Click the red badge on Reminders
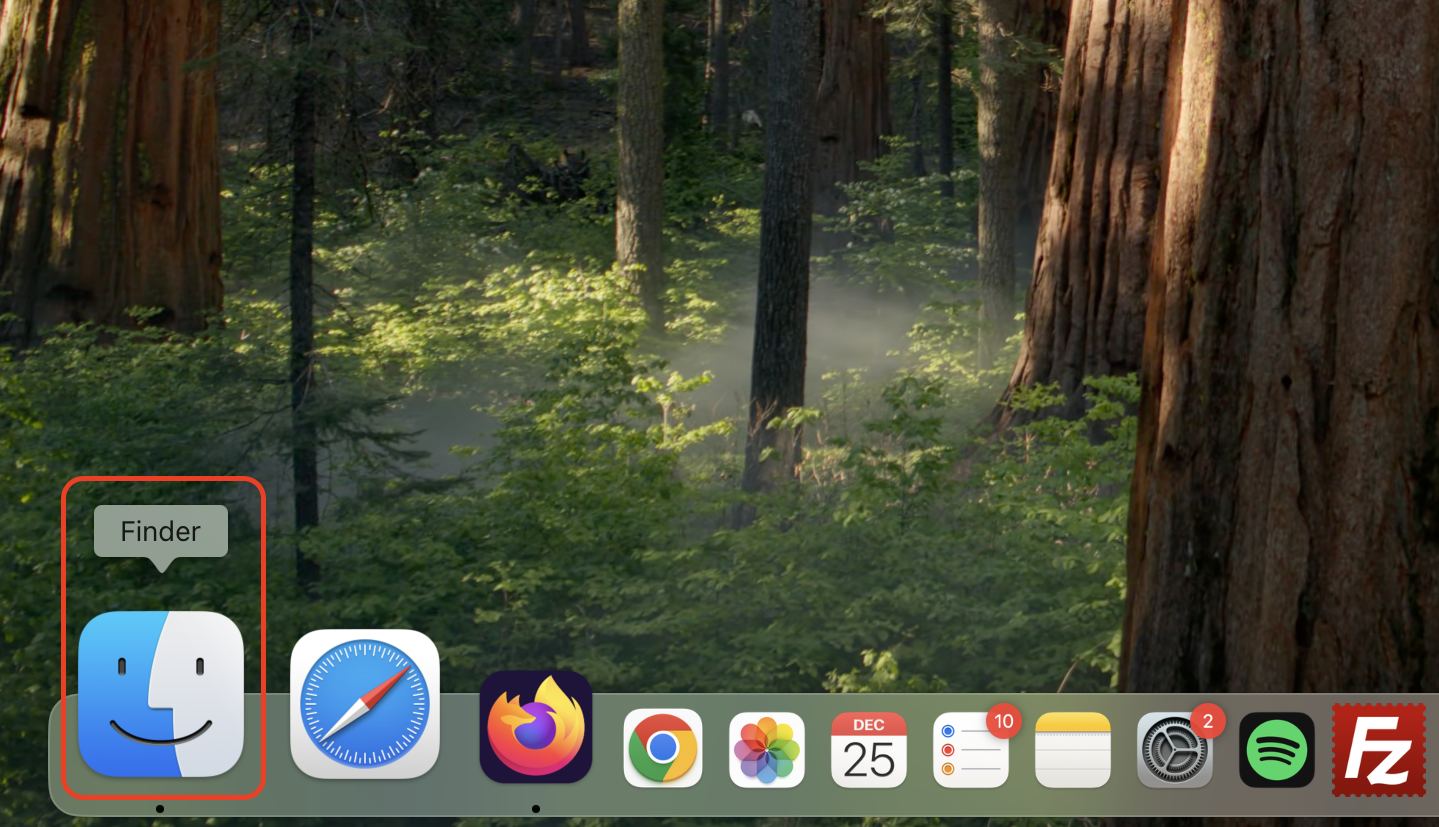 point(1004,719)
